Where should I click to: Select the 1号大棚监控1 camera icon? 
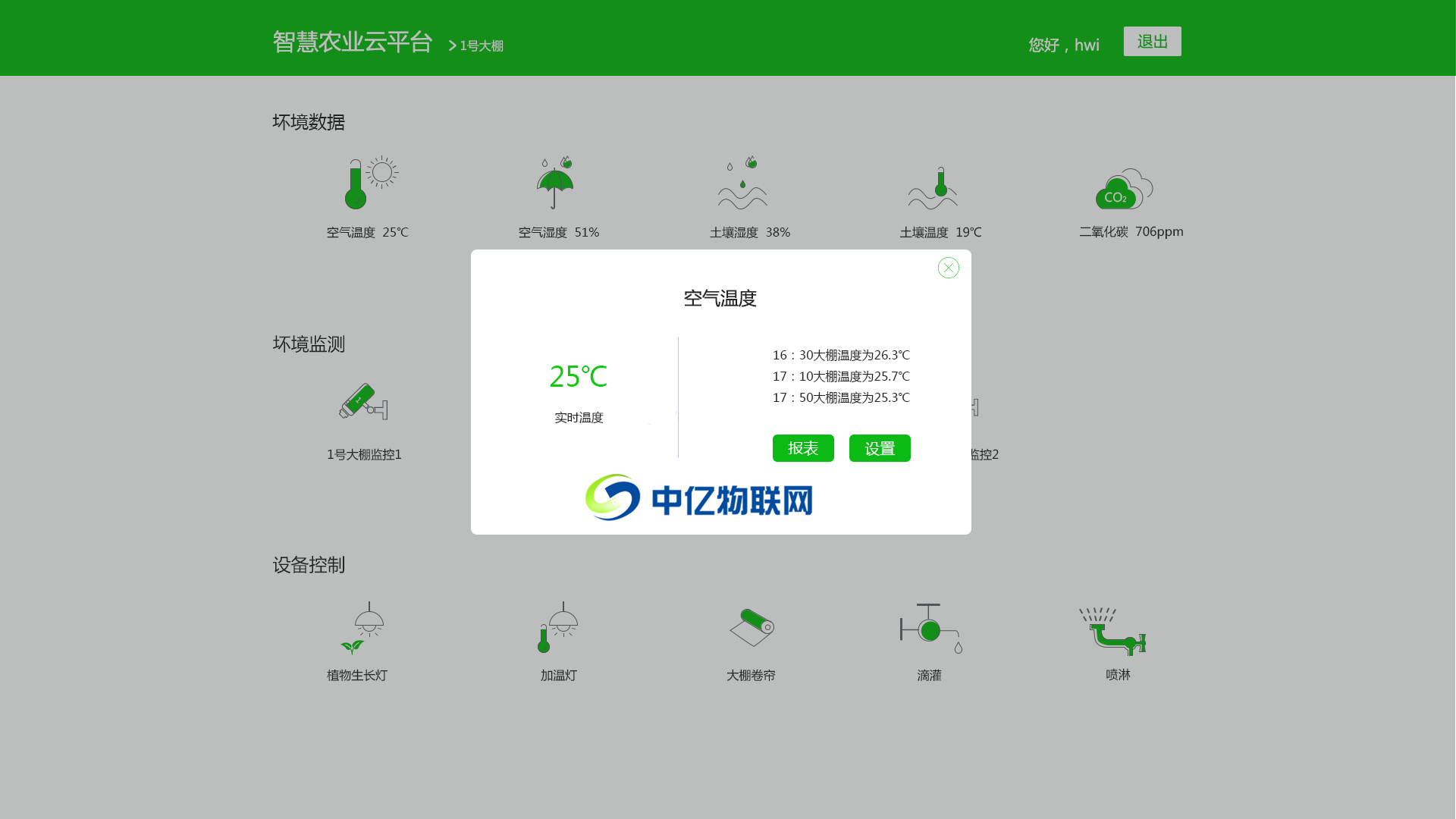point(364,403)
